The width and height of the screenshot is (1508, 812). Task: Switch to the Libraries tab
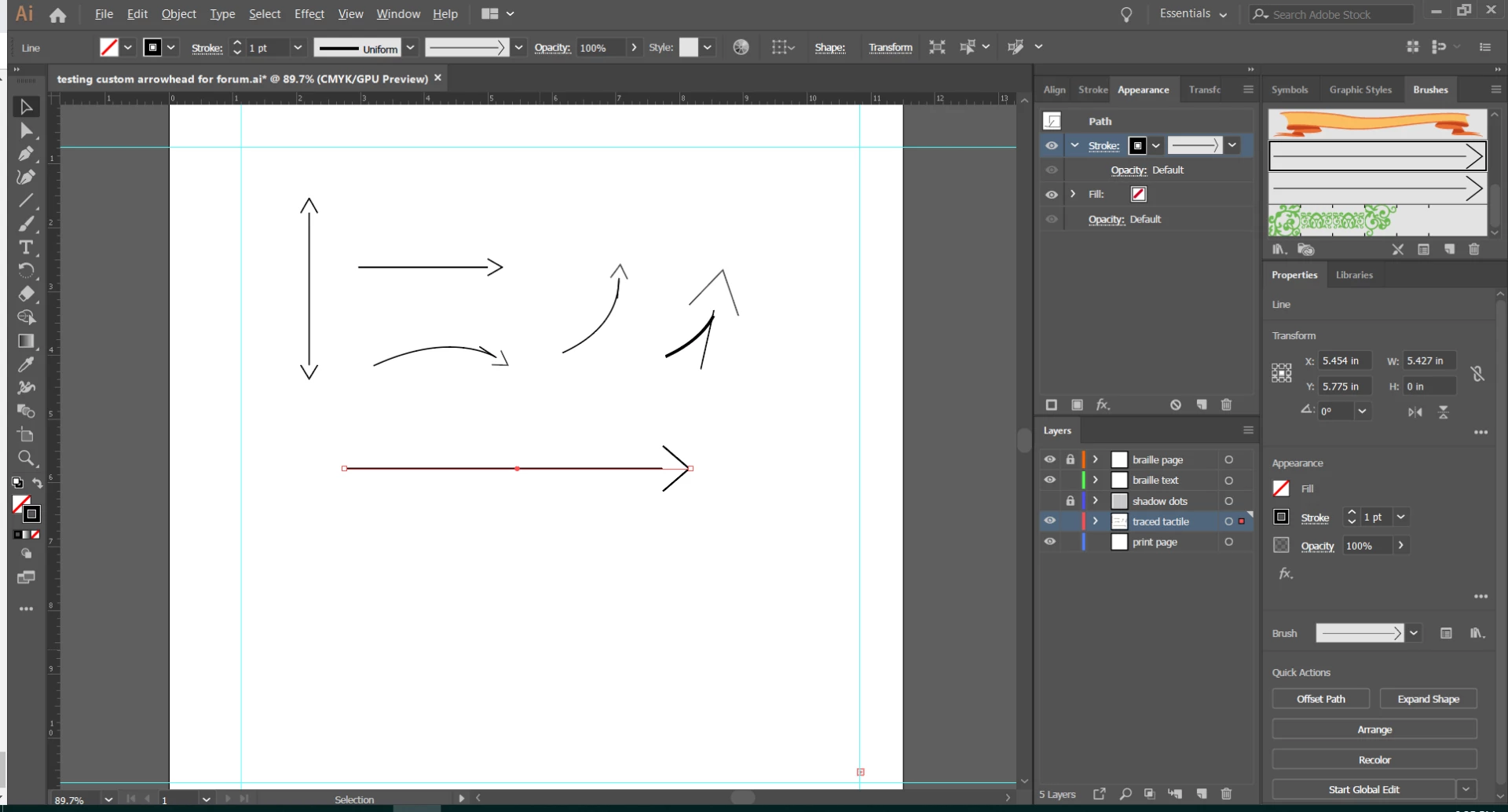coord(1355,275)
